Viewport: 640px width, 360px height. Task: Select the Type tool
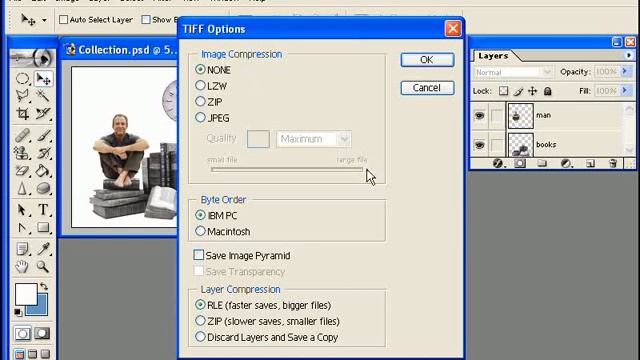(43, 210)
